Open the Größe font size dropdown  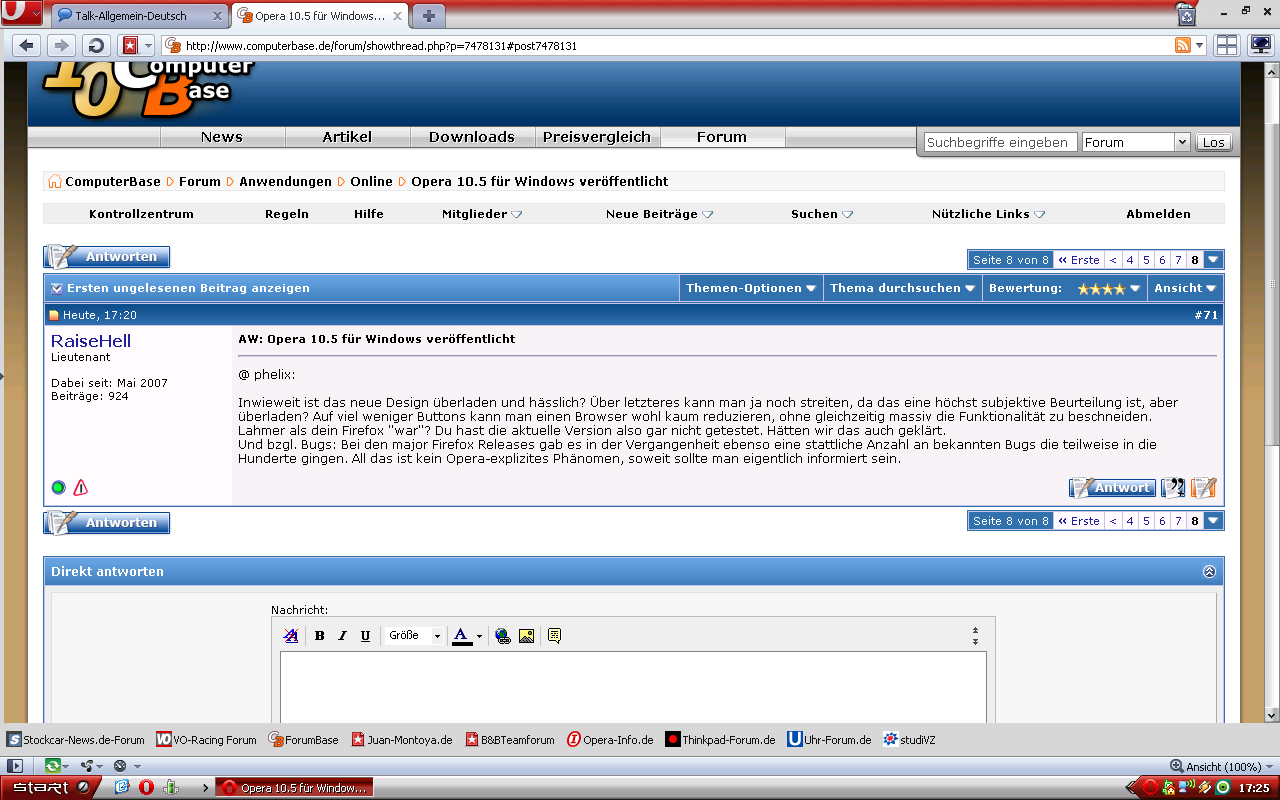pos(414,636)
